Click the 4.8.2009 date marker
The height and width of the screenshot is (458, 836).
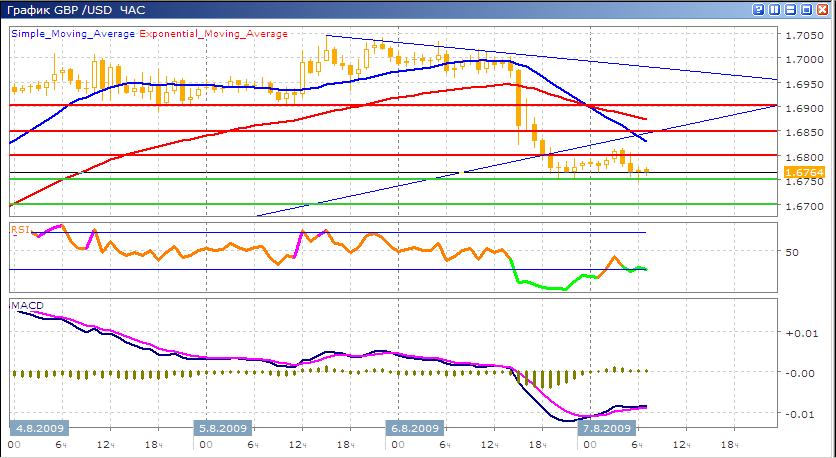click(x=37, y=428)
